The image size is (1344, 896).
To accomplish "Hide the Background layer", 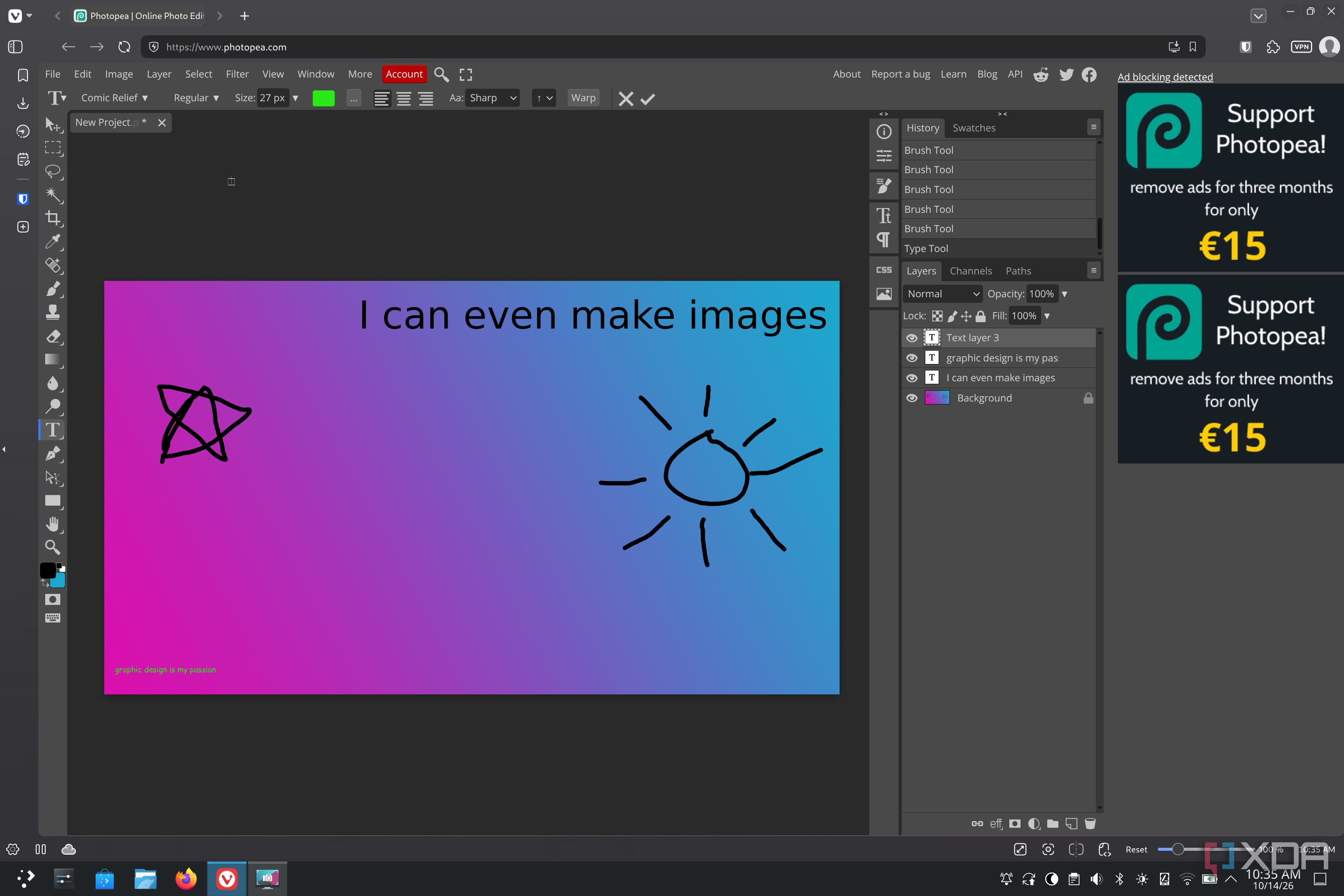I will point(912,398).
